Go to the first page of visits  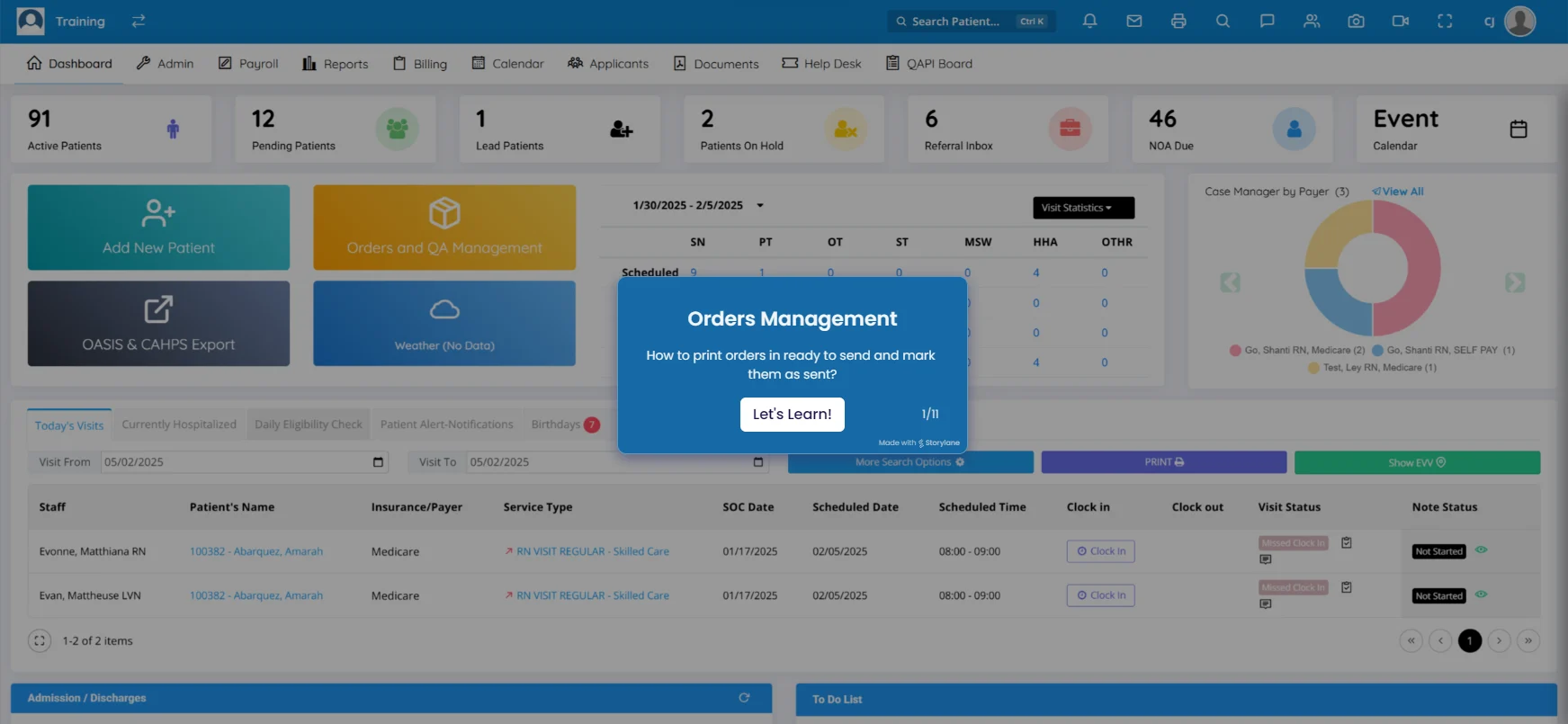point(1411,640)
